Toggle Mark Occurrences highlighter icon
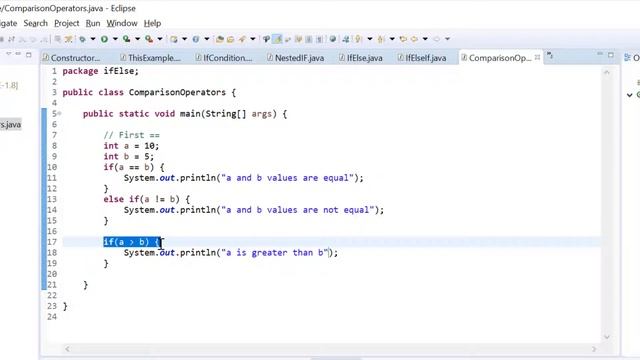Screen dimensions: 640x360 tap(278, 39)
